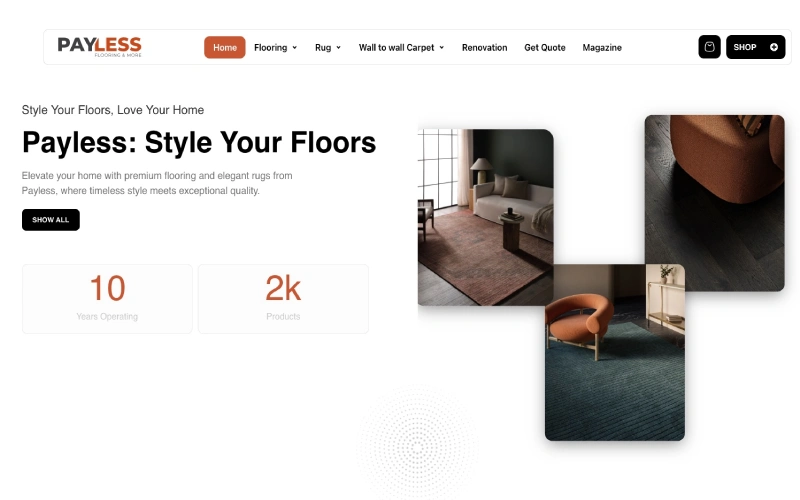Viewport: 800px width, 500px height.
Task: Click the plus icon in SHOP button
Action: [x=773, y=47]
